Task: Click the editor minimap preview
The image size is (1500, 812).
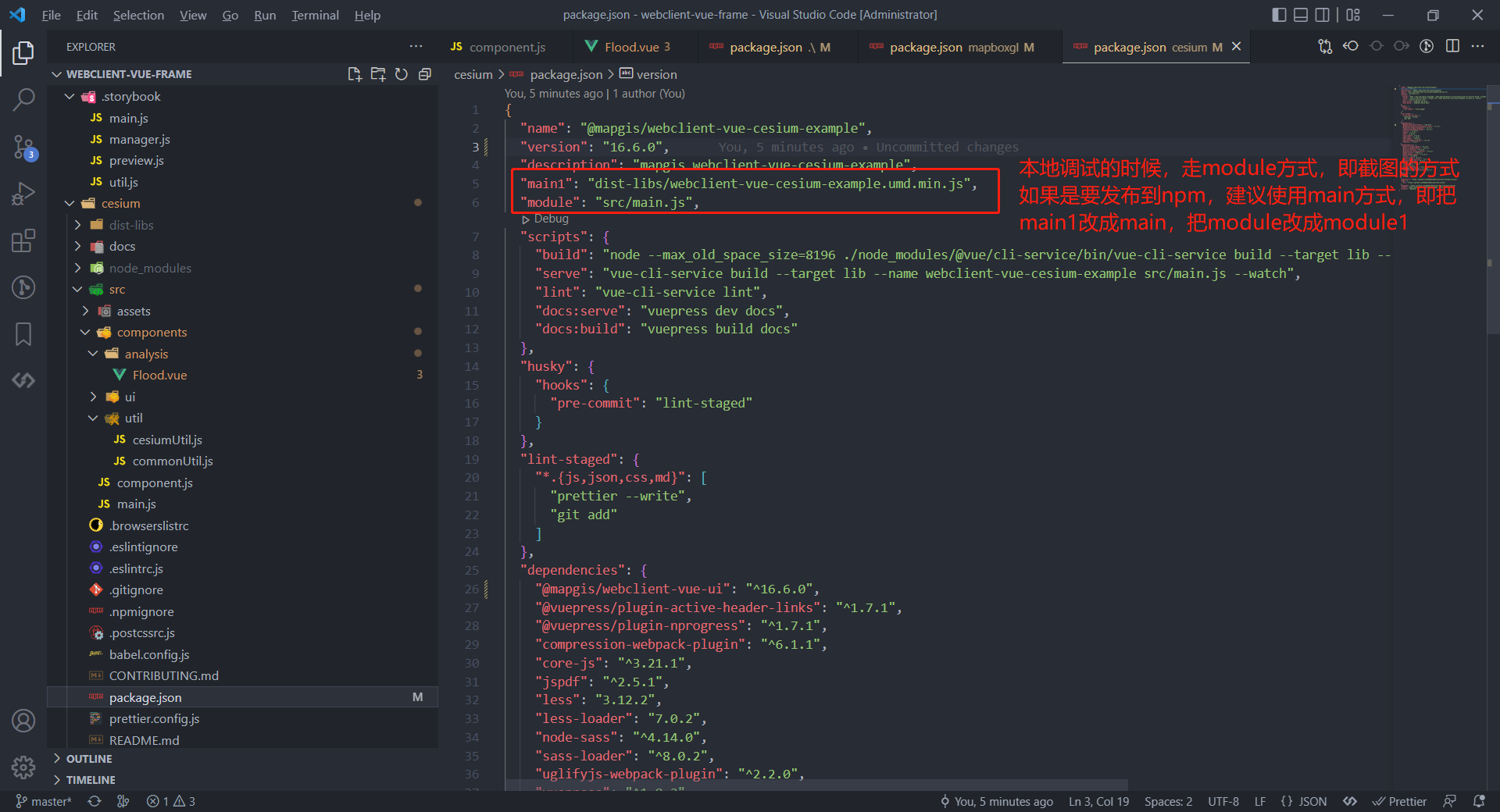Action: [1439, 141]
